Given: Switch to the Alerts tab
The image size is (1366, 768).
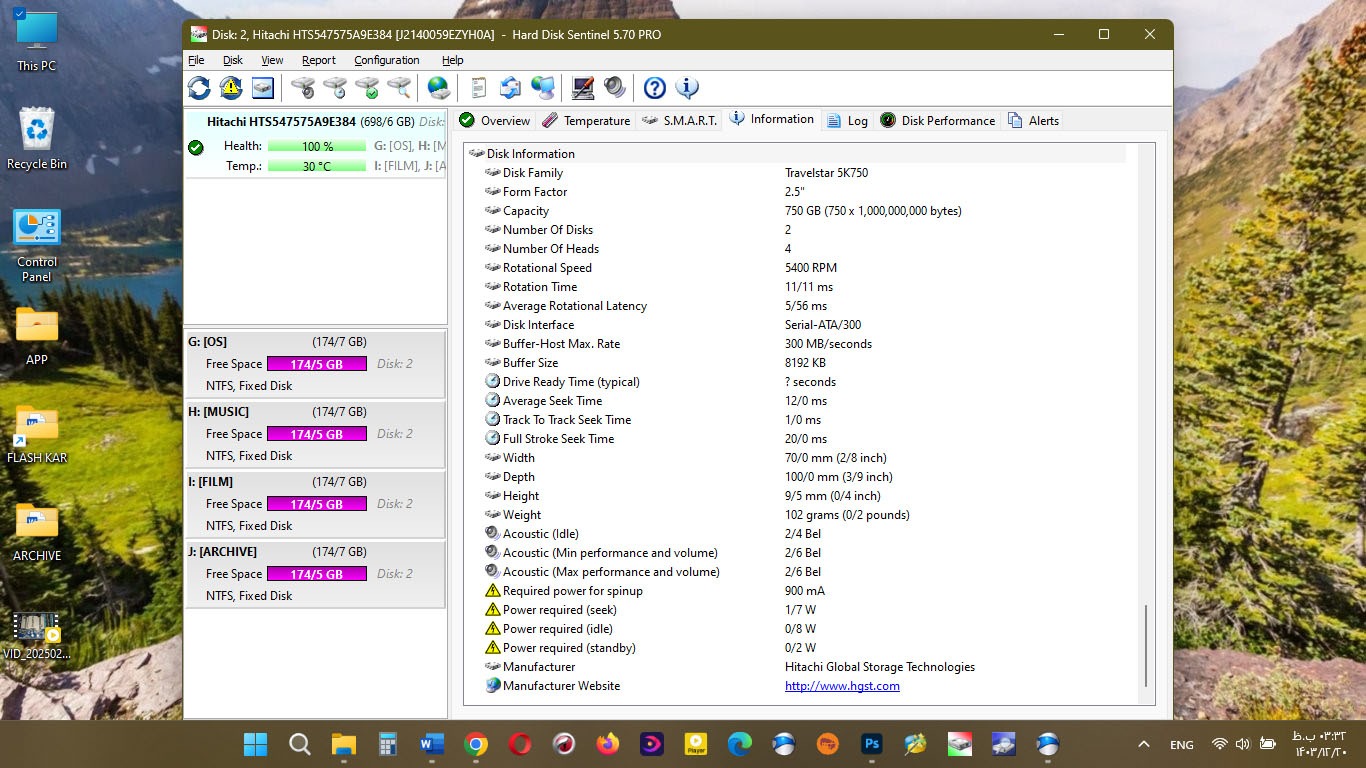Looking at the screenshot, I should coord(1033,120).
